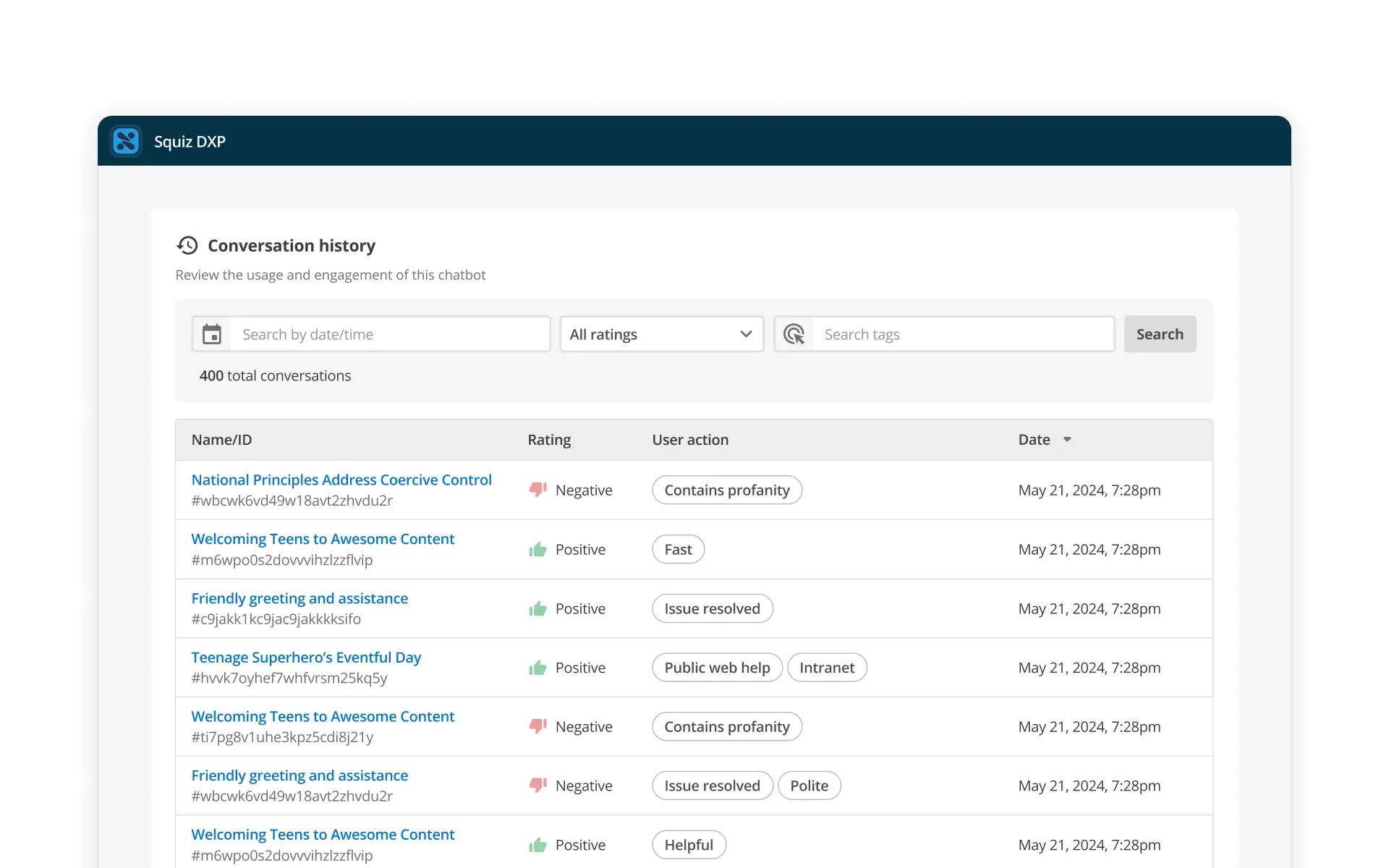The image size is (1389, 868).
Task: Click Positive rating label in Teenage Superhero's row
Action: pos(580,668)
